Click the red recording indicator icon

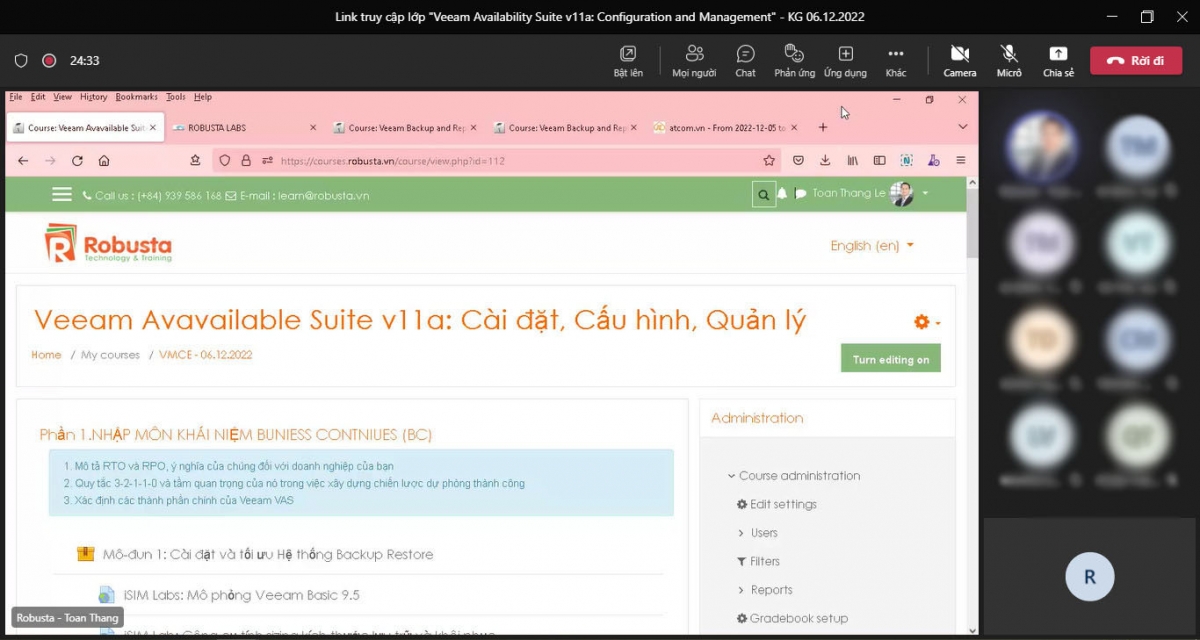pos(49,61)
